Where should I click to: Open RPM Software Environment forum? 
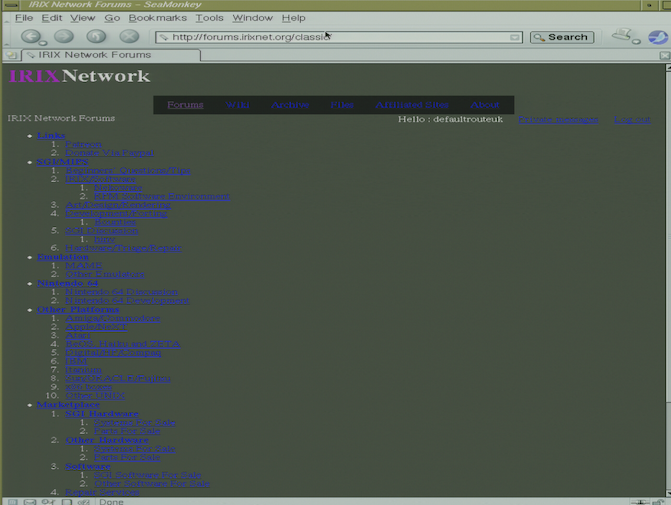(x=162, y=196)
